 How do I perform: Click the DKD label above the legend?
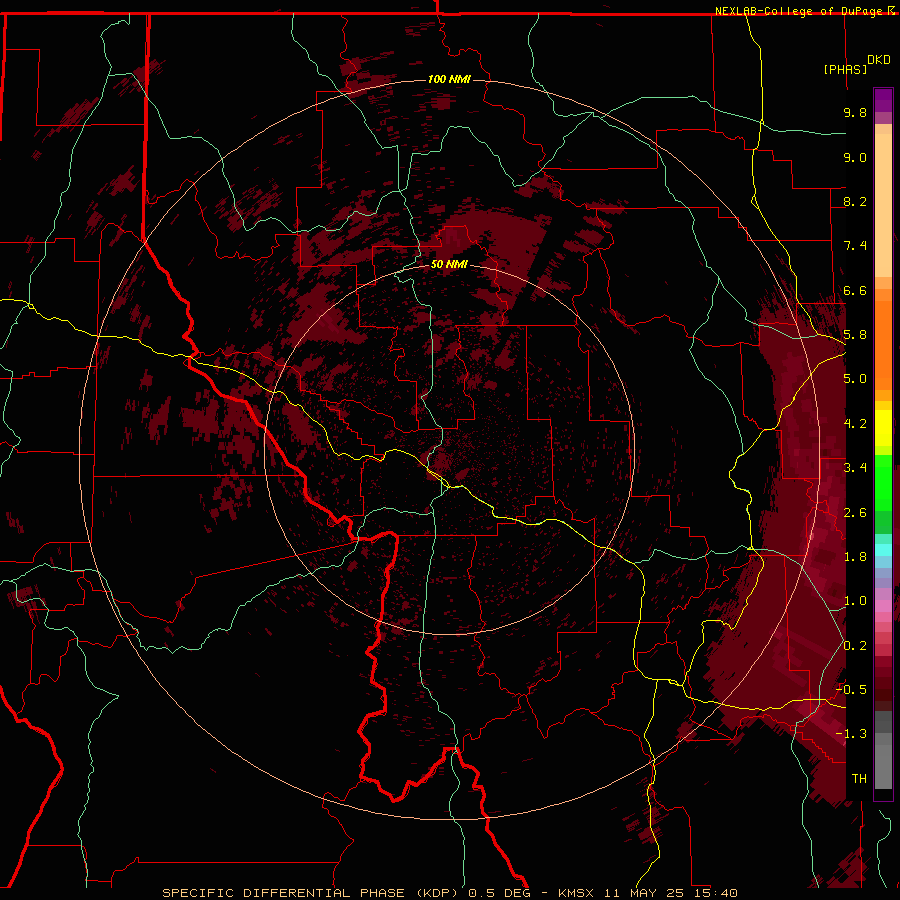(879, 60)
